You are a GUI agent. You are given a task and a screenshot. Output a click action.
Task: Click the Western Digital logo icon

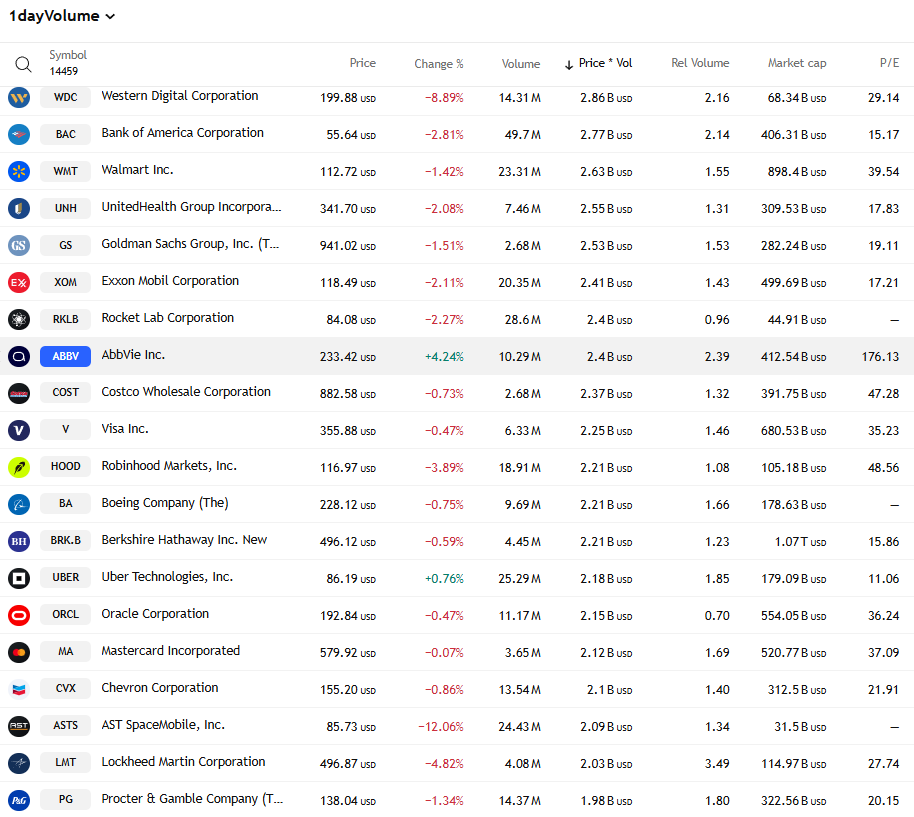[x=19, y=97]
